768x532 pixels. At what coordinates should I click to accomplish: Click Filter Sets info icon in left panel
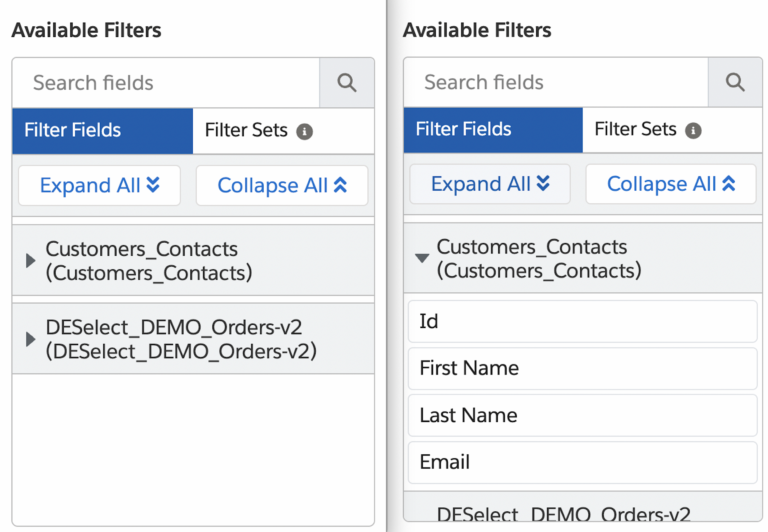click(x=305, y=131)
